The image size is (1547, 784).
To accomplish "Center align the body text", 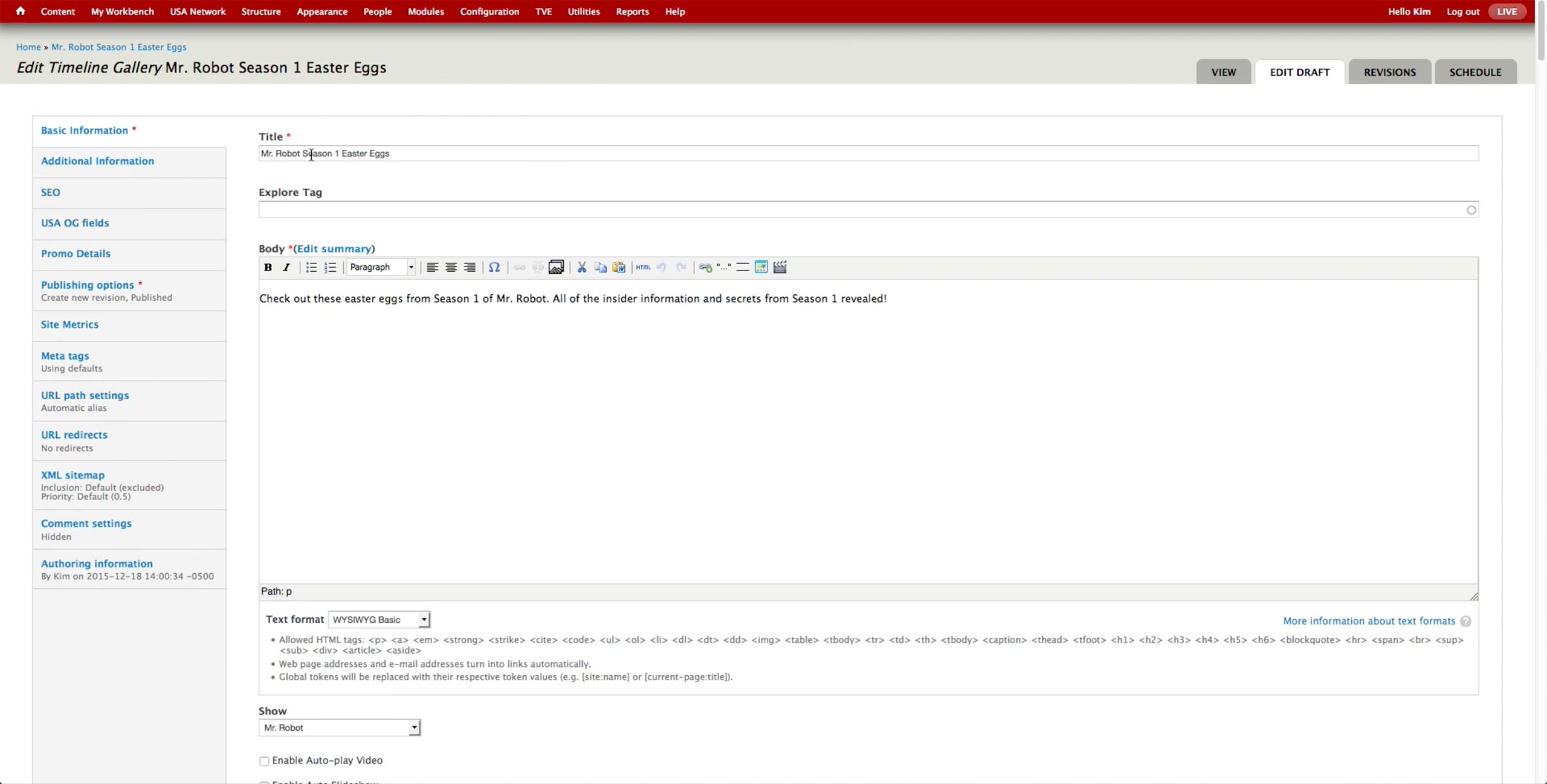I will click(x=451, y=268).
